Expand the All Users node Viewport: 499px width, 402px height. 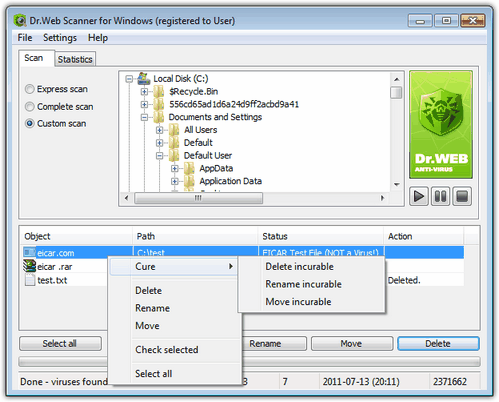[x=160, y=130]
